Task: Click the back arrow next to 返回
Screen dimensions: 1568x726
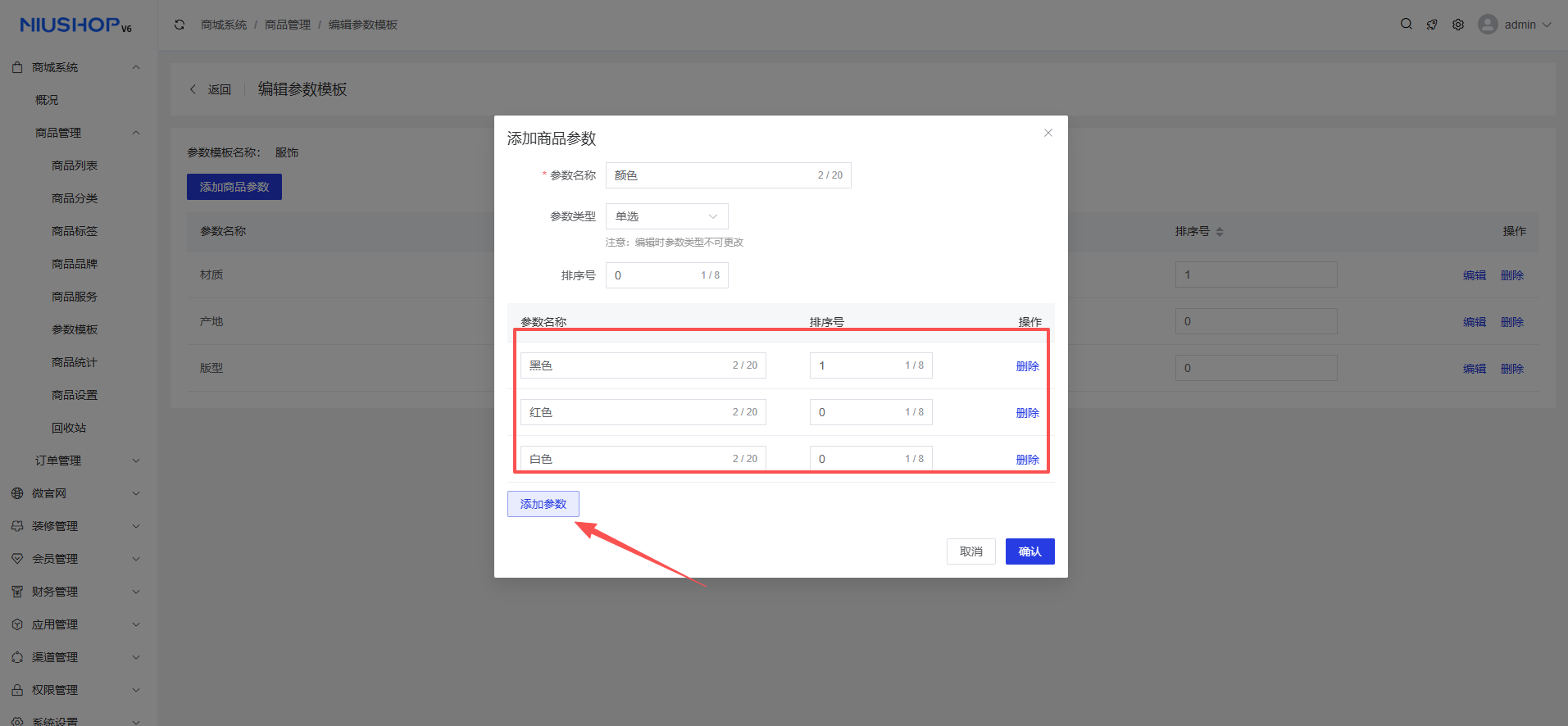Action: point(193,89)
